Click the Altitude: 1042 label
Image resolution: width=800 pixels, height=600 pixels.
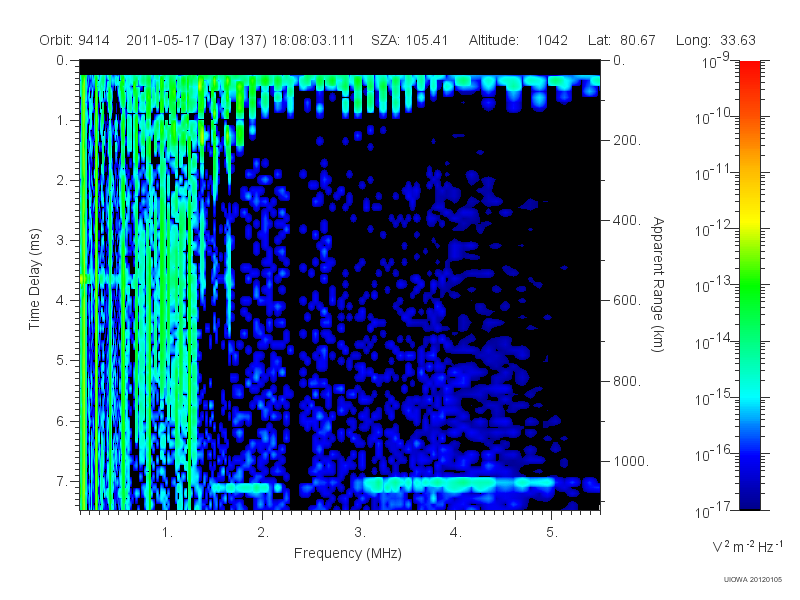[x=518, y=40]
